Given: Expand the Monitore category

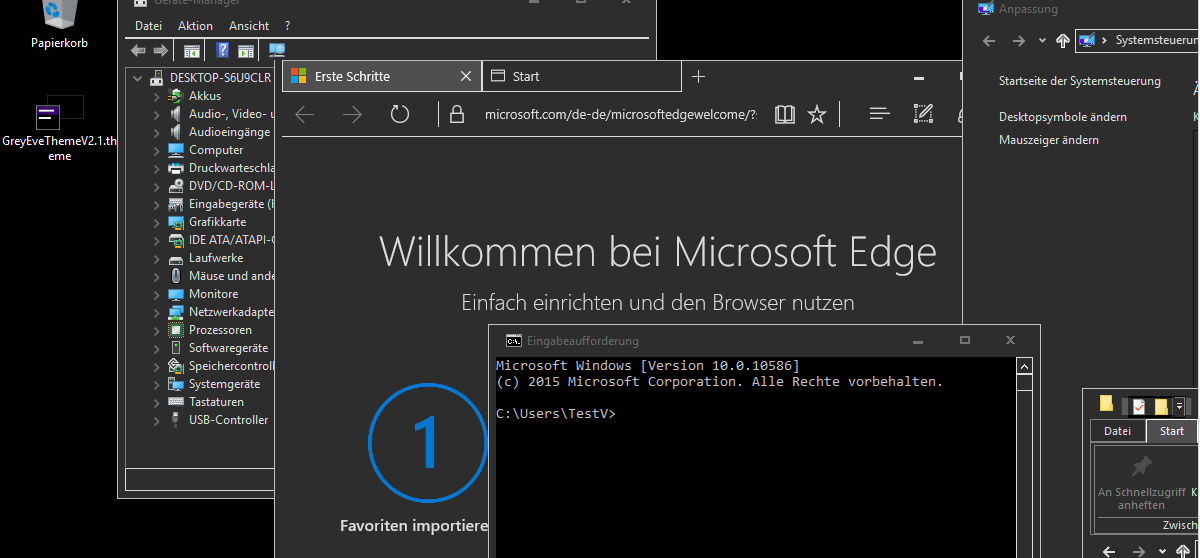Looking at the screenshot, I should (x=156, y=294).
